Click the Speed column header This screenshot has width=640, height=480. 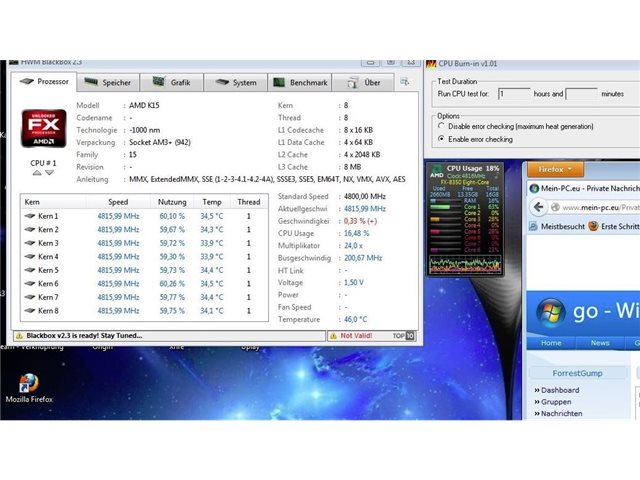tap(118, 202)
